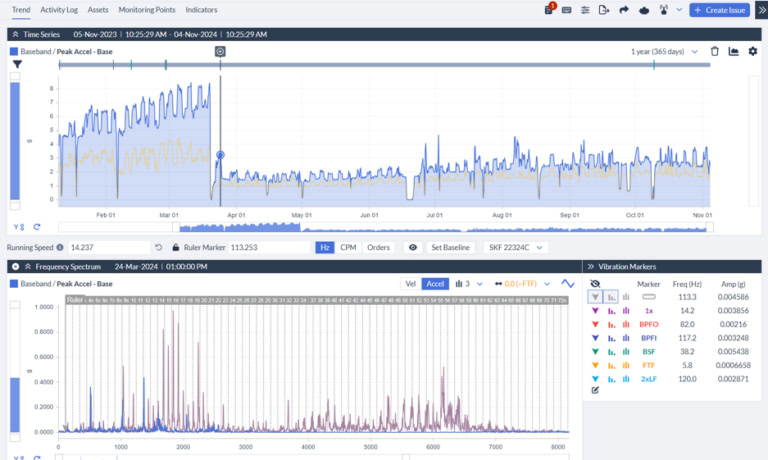This screenshot has width=768, height=460.
Task: Toggle the Ruler Marker lock icon
Action: 176,247
